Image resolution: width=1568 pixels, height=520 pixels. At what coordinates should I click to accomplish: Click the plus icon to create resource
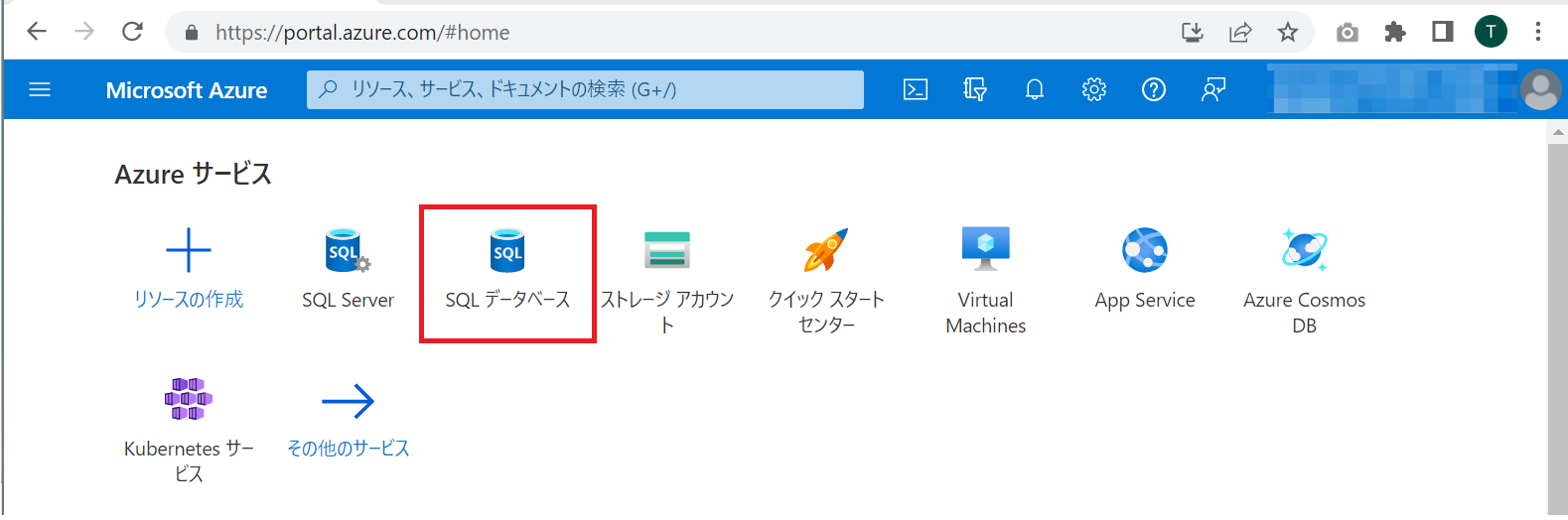pyautogui.click(x=189, y=250)
